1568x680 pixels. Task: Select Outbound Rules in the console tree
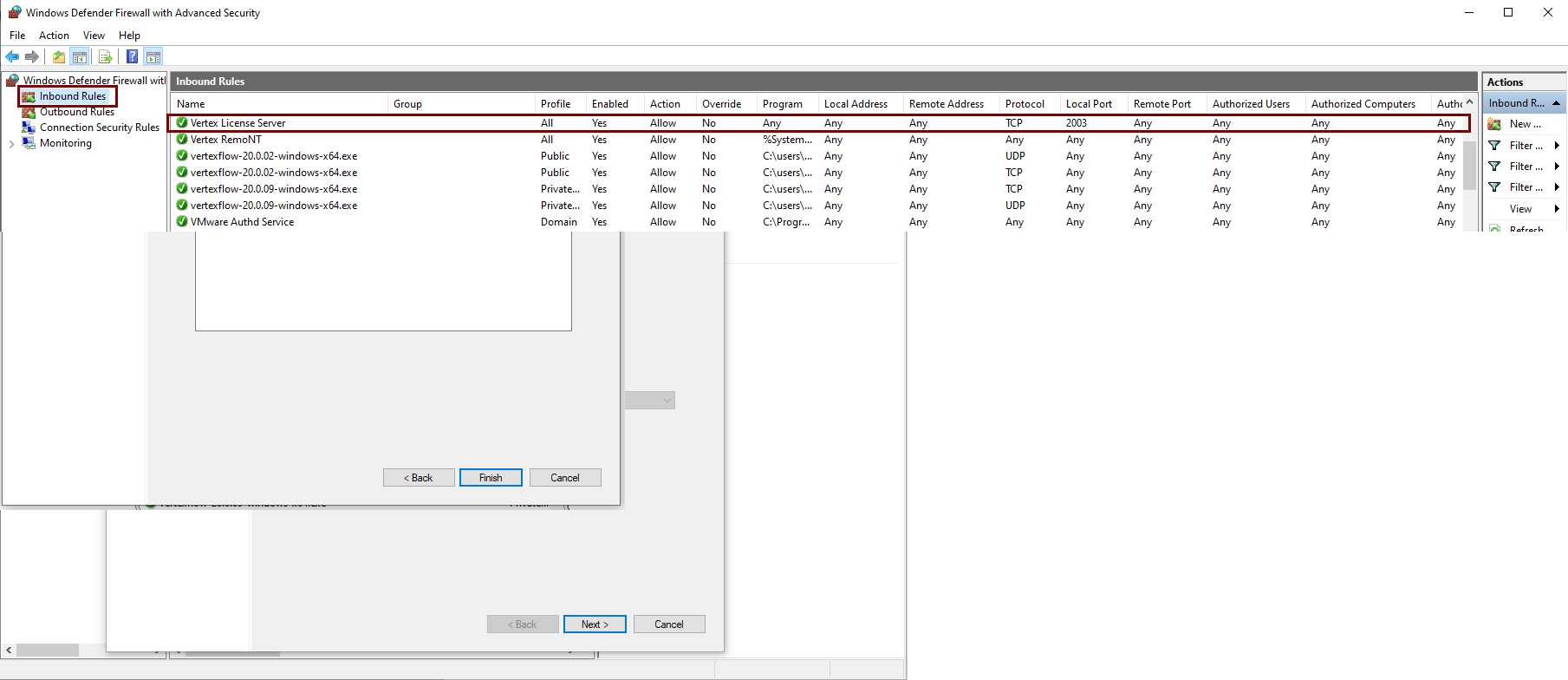(76, 112)
